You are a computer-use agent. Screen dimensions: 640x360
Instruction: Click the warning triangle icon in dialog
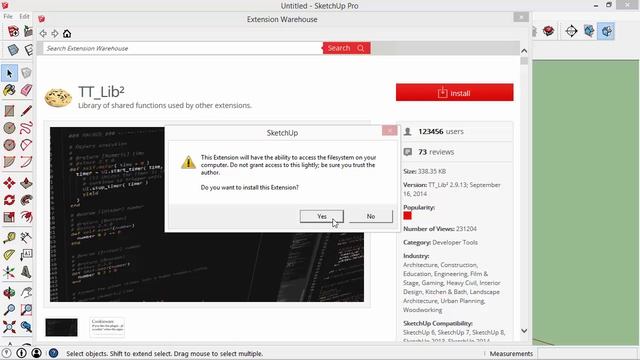[188, 162]
